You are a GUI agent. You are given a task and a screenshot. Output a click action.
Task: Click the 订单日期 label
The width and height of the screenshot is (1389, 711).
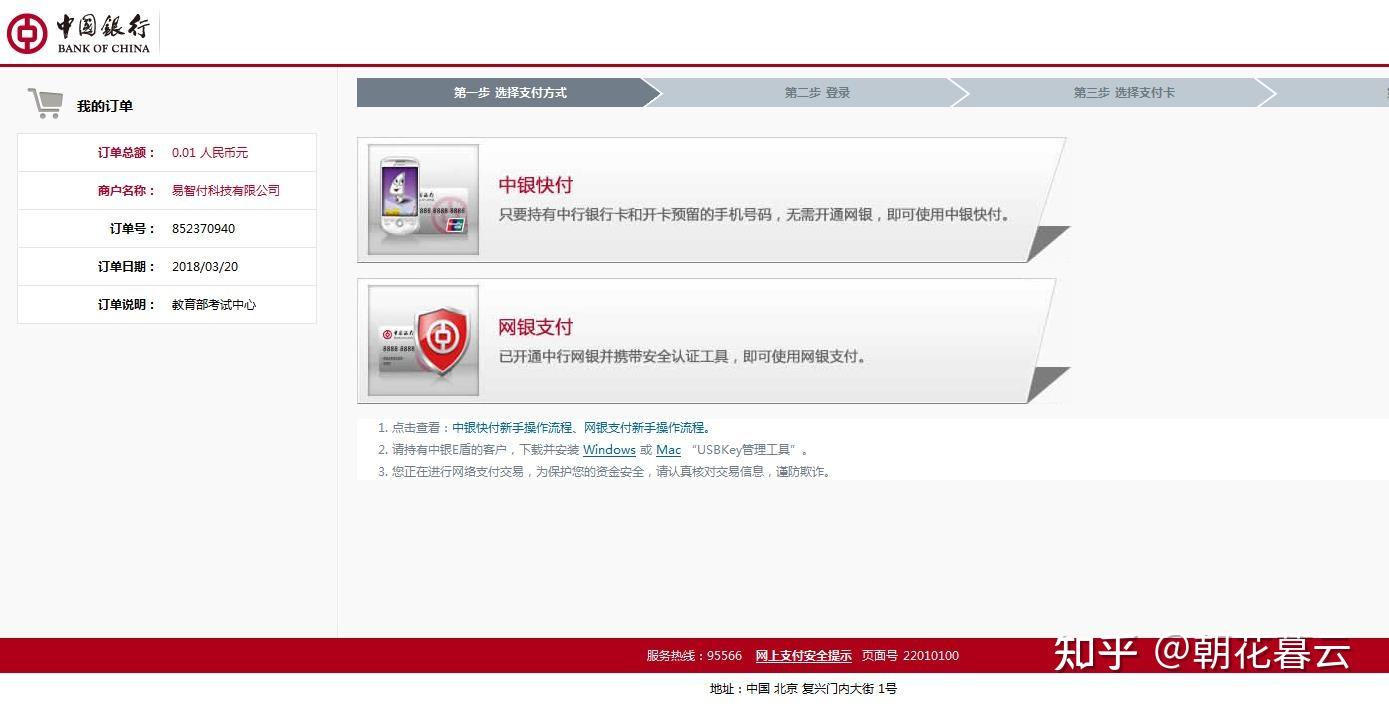pyautogui.click(x=127, y=267)
